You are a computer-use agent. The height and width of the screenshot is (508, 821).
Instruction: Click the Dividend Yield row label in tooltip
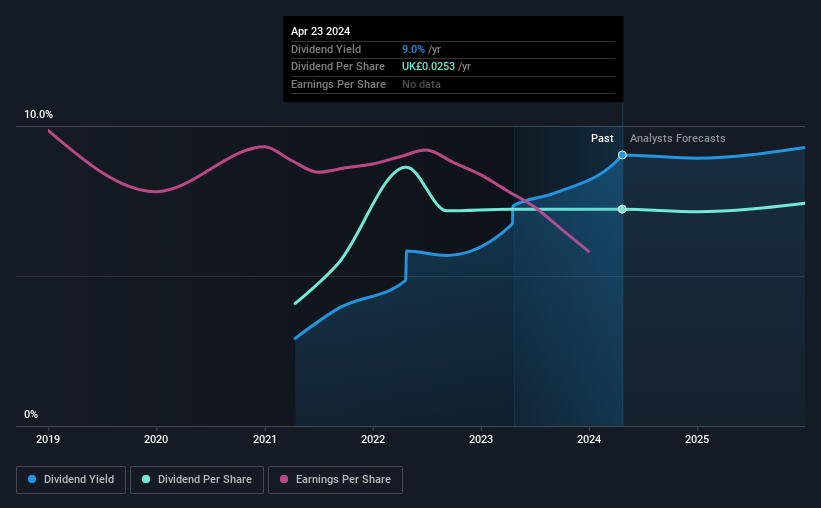(326, 49)
